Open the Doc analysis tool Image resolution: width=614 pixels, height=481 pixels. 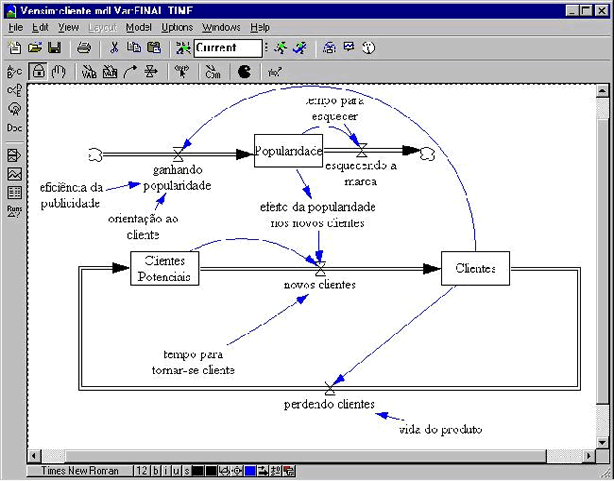(x=14, y=128)
